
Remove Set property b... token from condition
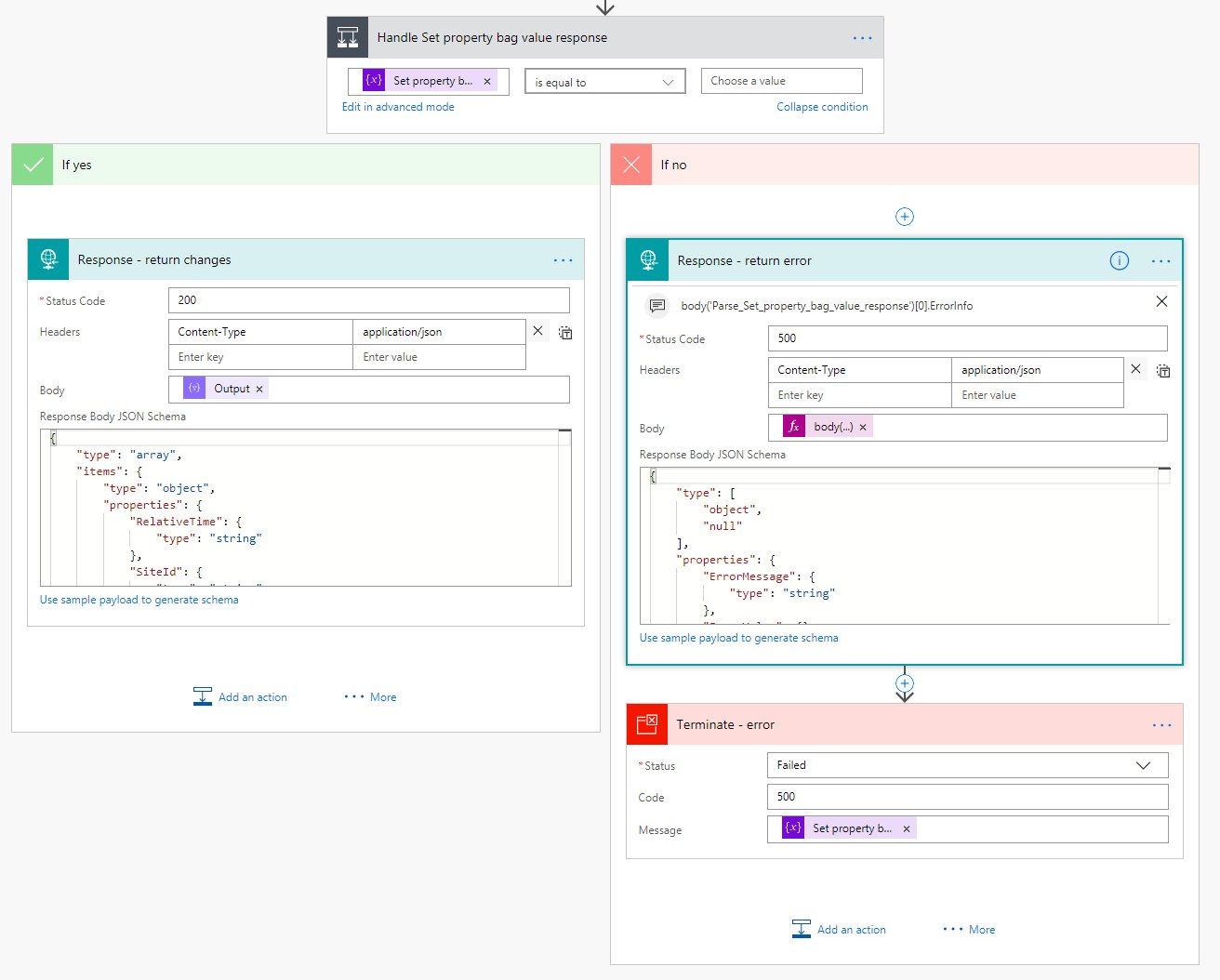[487, 81]
